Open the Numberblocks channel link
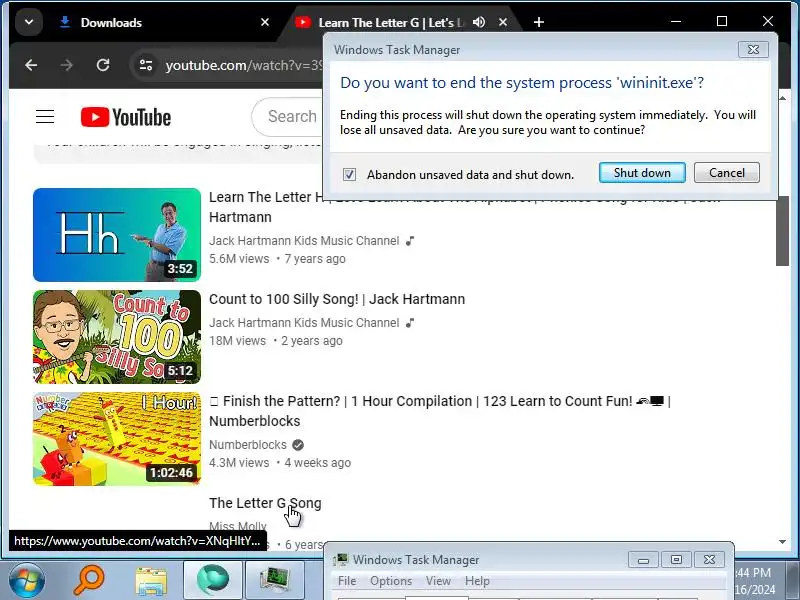Screen dimensions: 800x600 pyautogui.click(x=248, y=445)
